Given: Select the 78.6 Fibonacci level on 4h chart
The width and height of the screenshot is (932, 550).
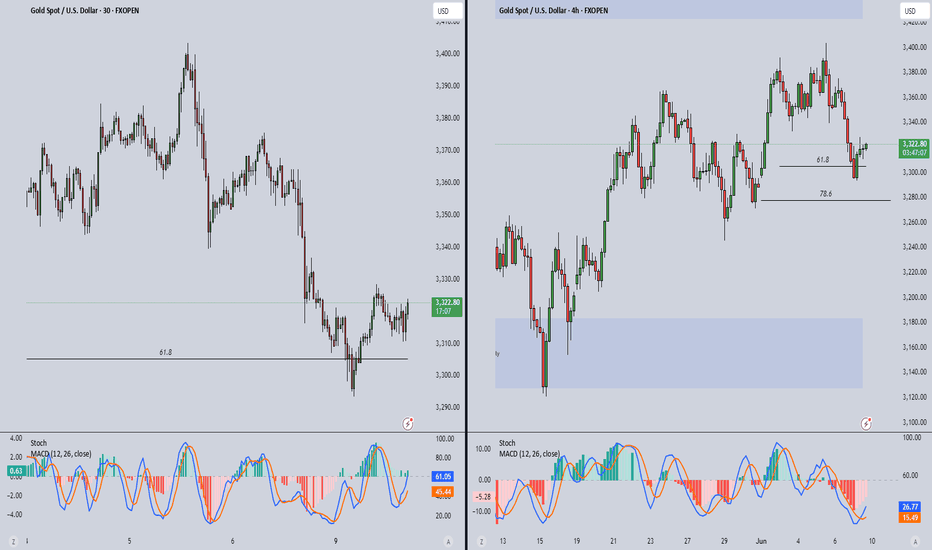Looking at the screenshot, I should pos(826,200).
